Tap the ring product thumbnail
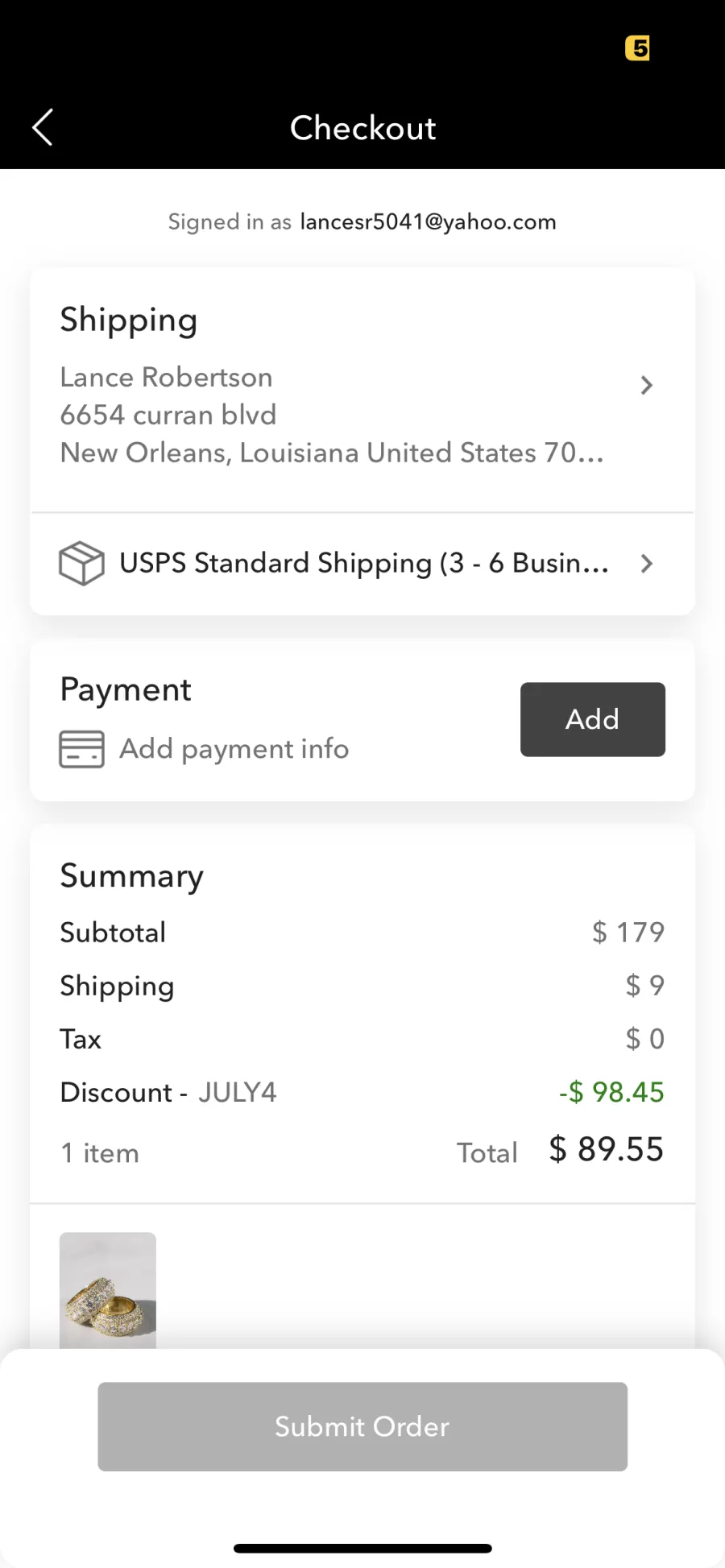The height and width of the screenshot is (1568, 725). click(x=108, y=1289)
